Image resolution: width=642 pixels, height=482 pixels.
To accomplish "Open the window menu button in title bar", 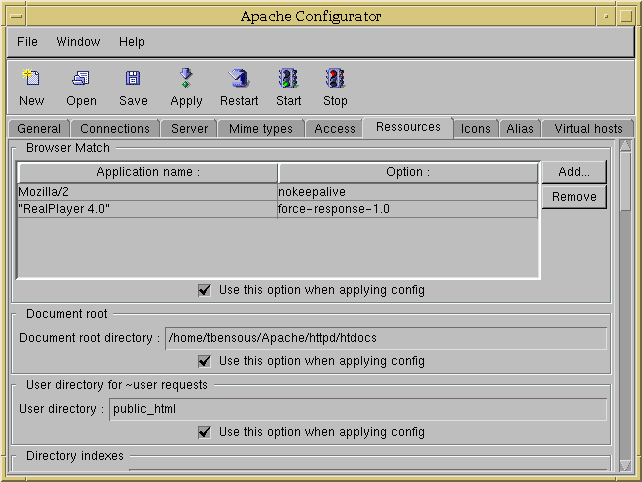I will click(x=16, y=16).
